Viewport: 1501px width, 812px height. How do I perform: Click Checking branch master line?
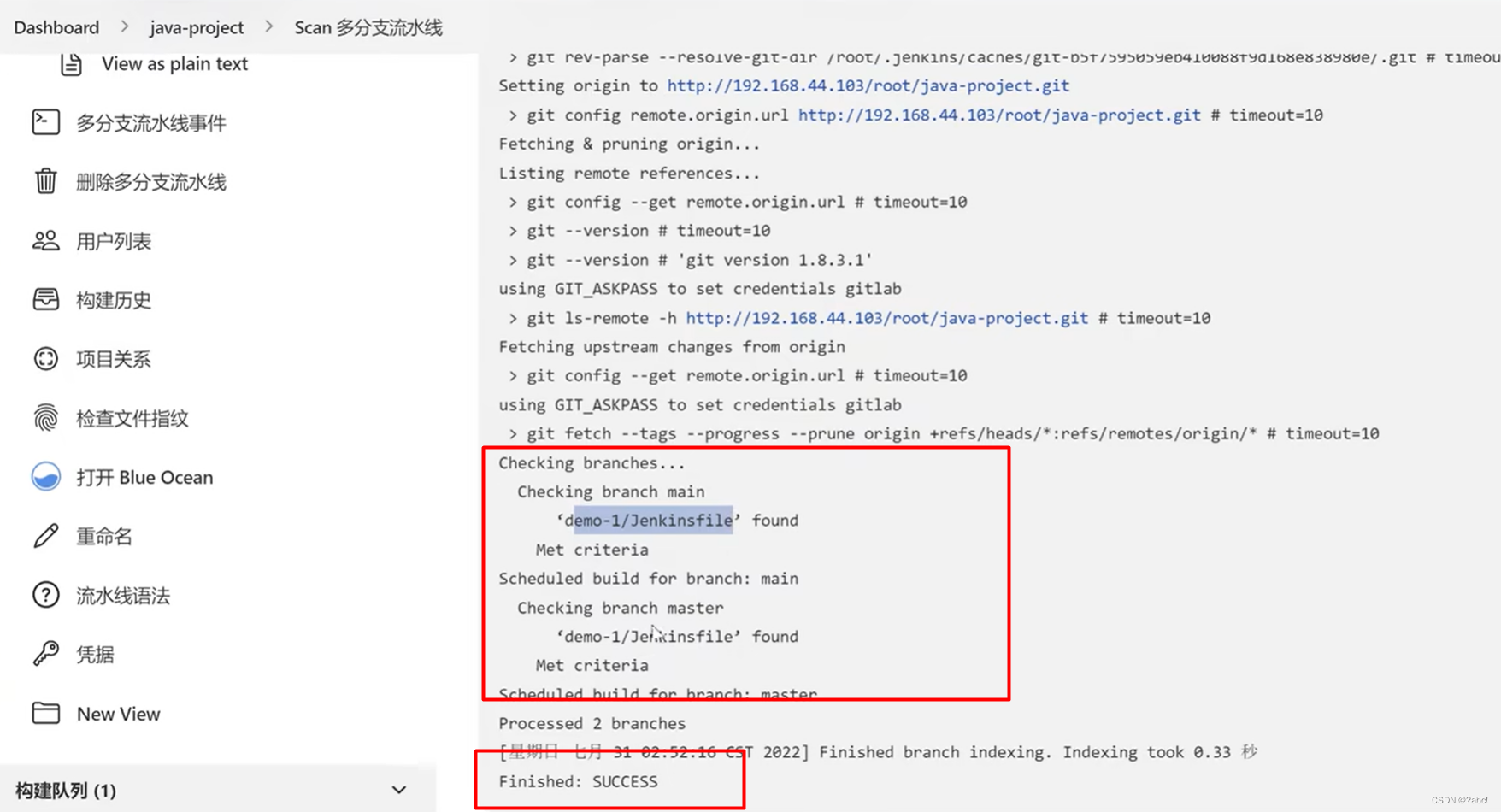pyautogui.click(x=621, y=608)
